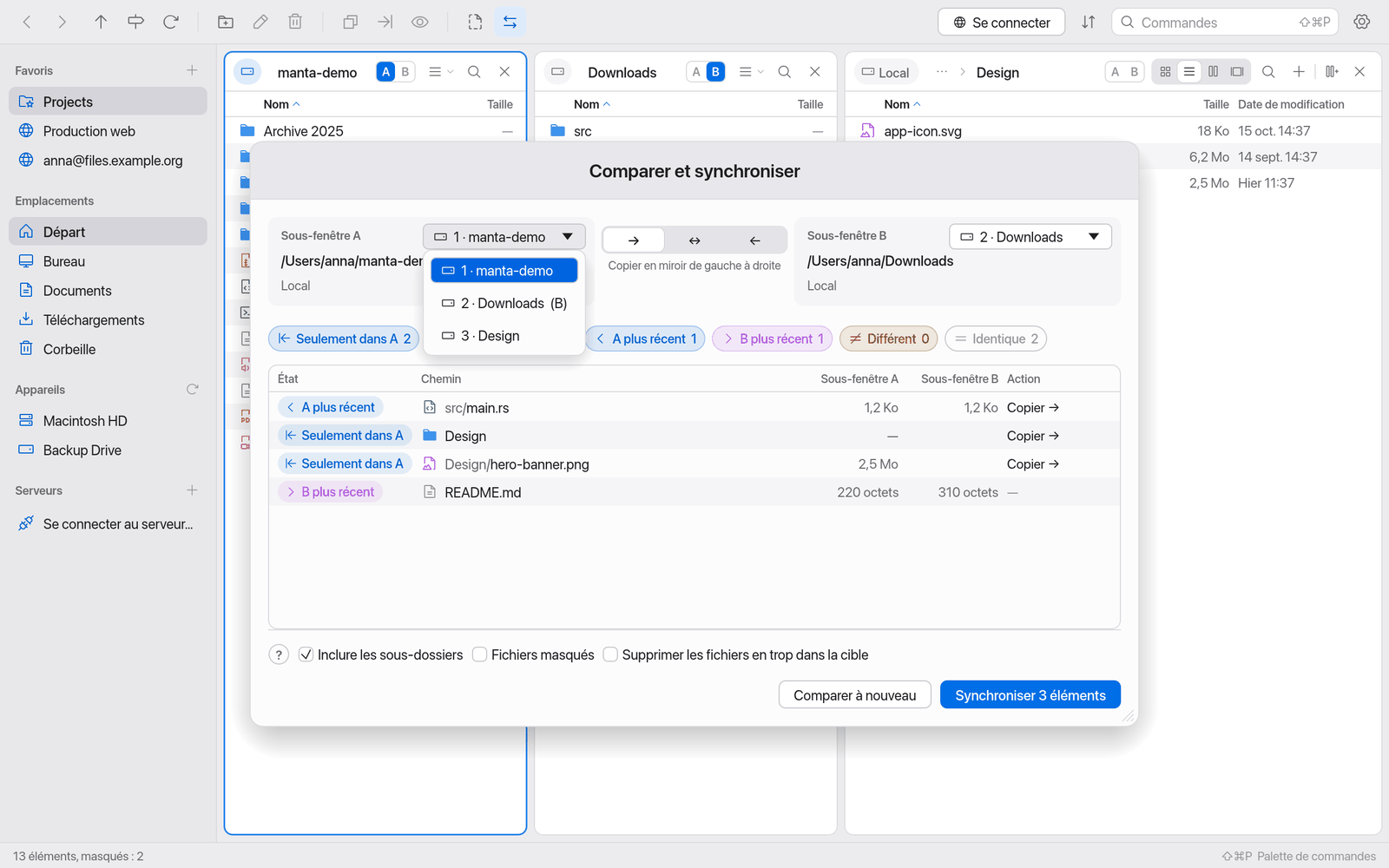Viewport: 1389px width, 868px height.
Task: Search in the manta-demo pane
Action: (x=474, y=72)
